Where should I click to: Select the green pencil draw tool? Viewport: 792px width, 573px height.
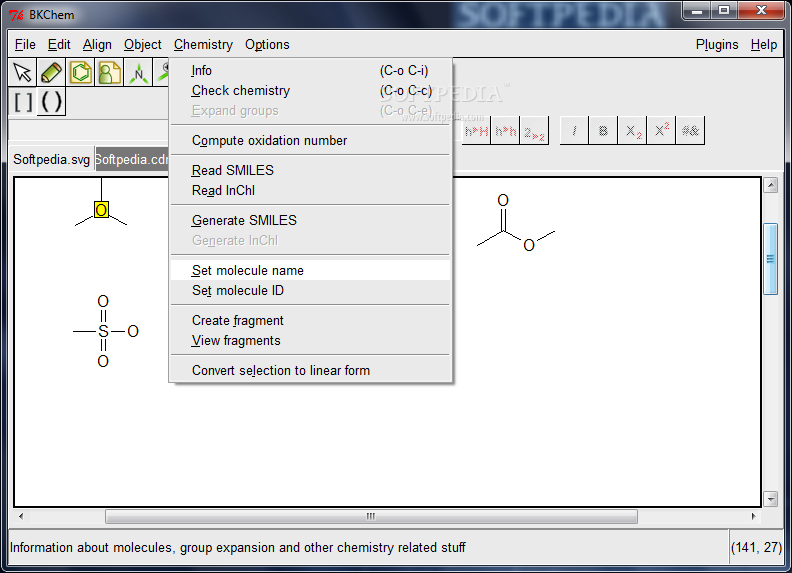point(52,72)
